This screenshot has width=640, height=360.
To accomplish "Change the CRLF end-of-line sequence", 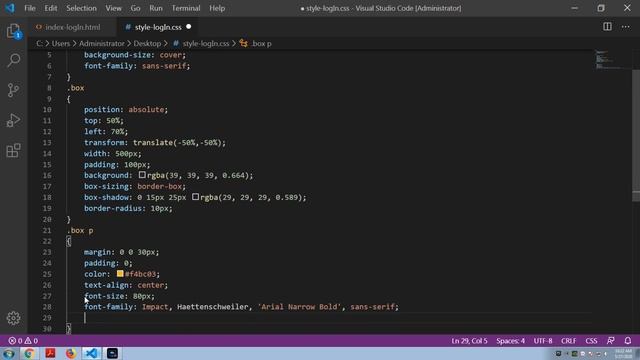I will click(x=569, y=340).
